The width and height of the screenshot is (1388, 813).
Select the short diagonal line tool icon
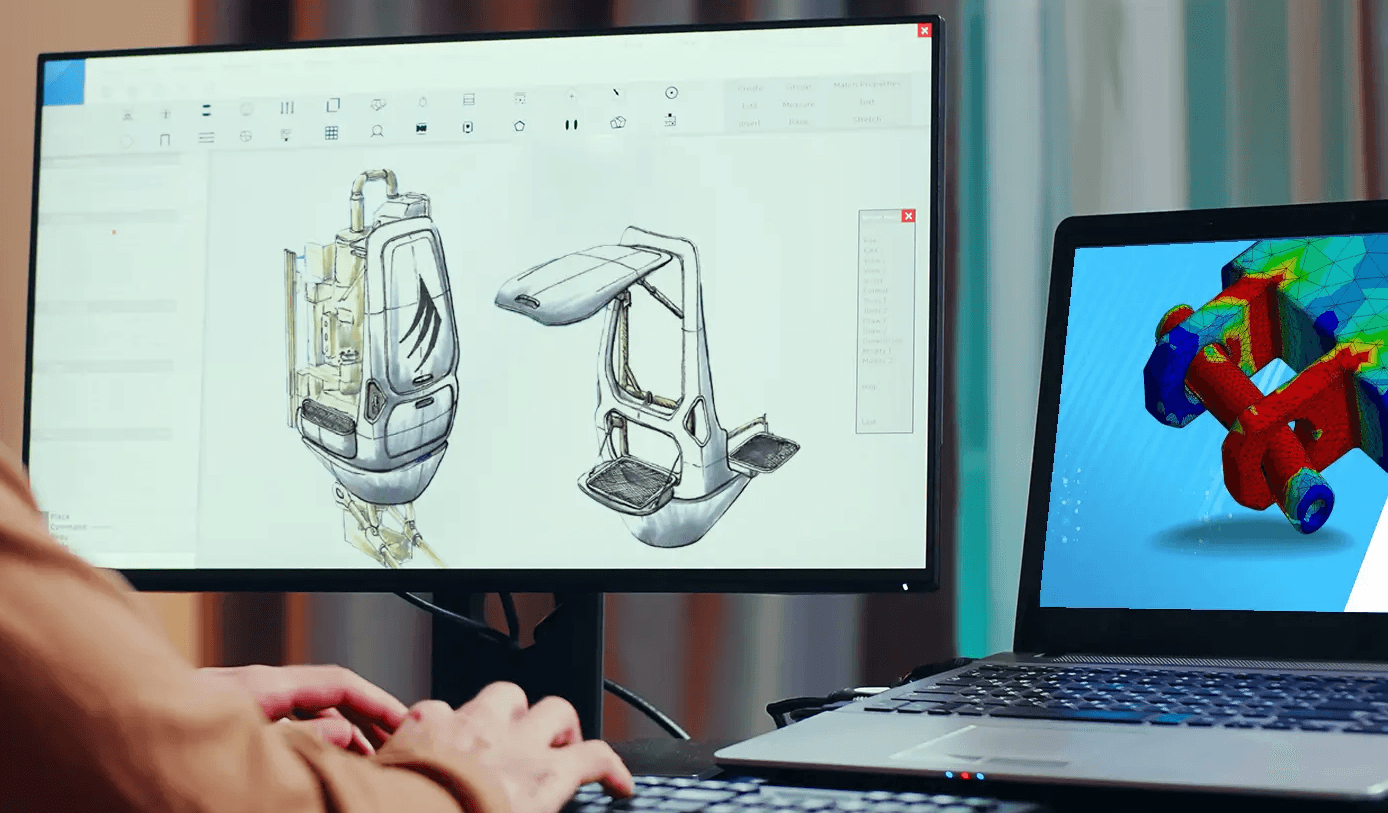pos(616,92)
